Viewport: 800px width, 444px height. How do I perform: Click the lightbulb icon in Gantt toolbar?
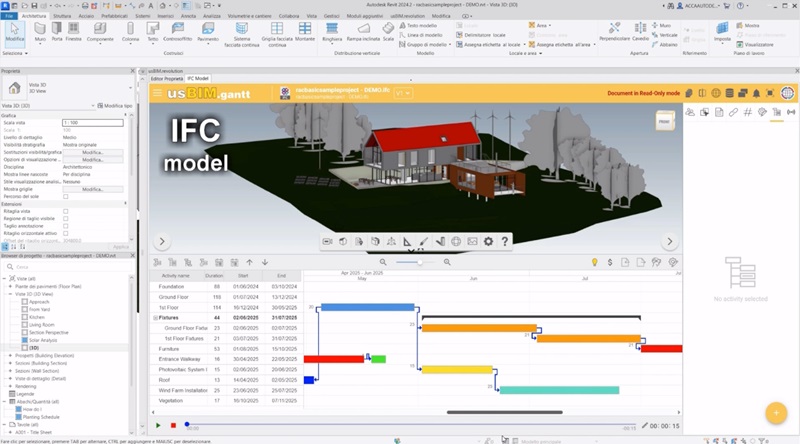594,262
